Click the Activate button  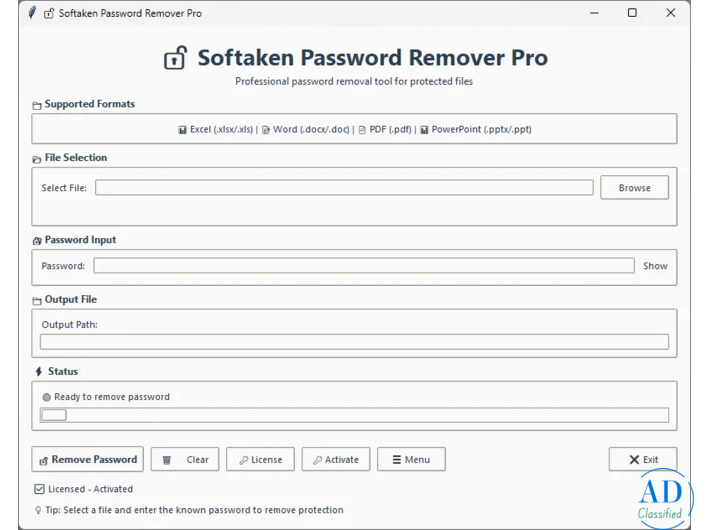(336, 459)
